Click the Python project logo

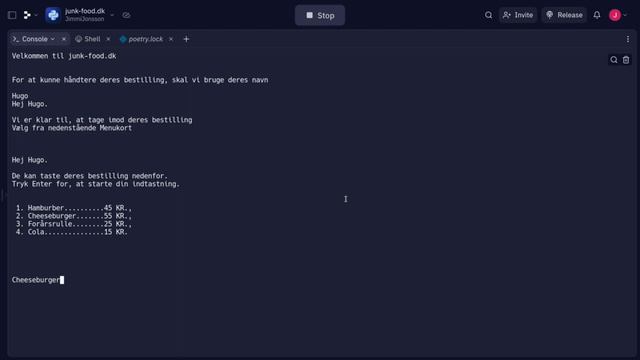[x=53, y=15]
